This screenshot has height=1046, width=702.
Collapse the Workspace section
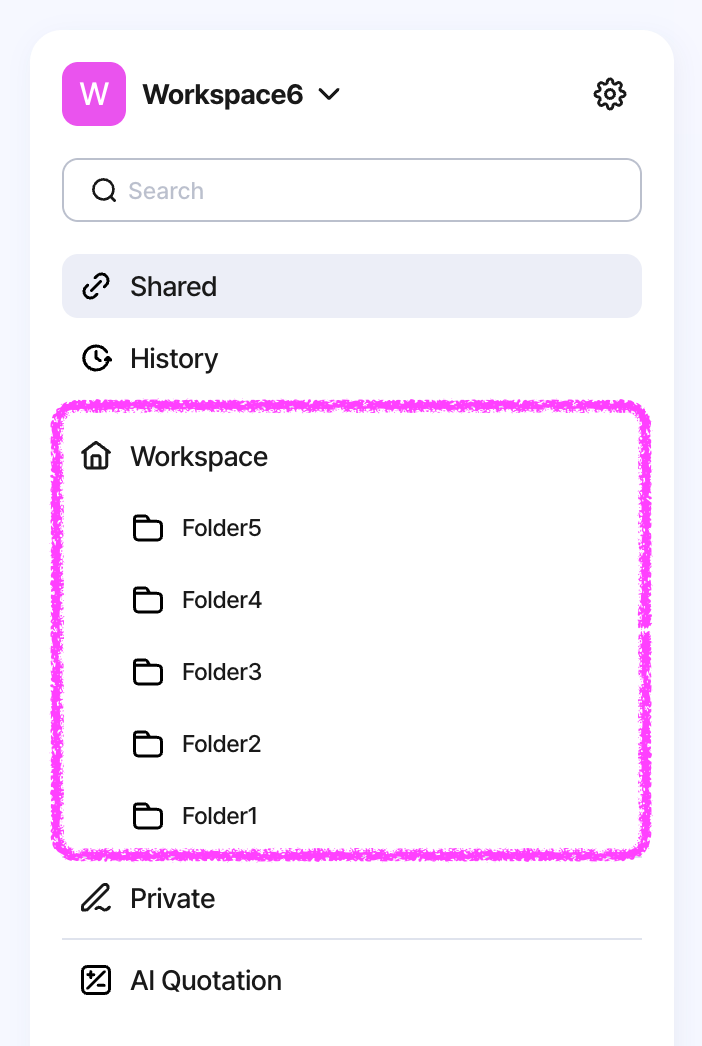click(x=352, y=456)
